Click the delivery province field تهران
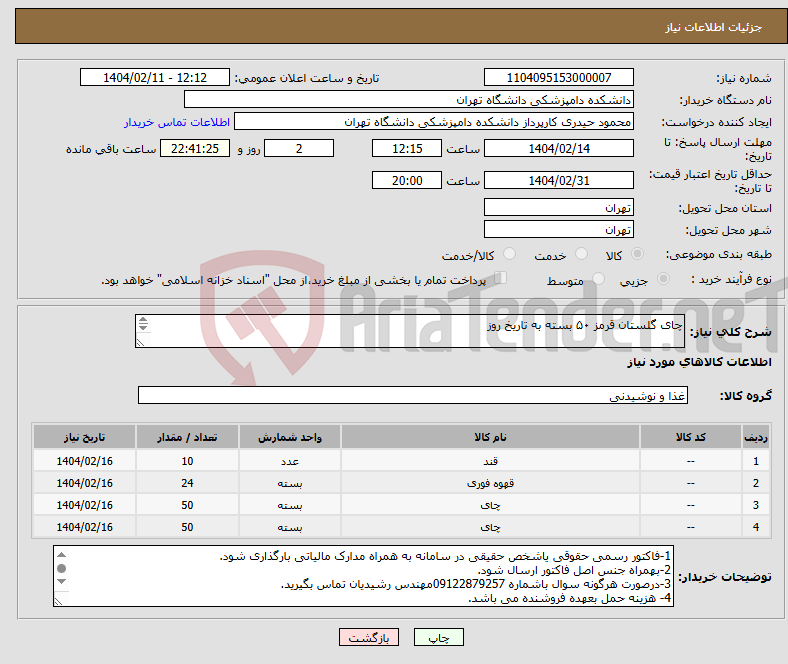 click(558, 208)
